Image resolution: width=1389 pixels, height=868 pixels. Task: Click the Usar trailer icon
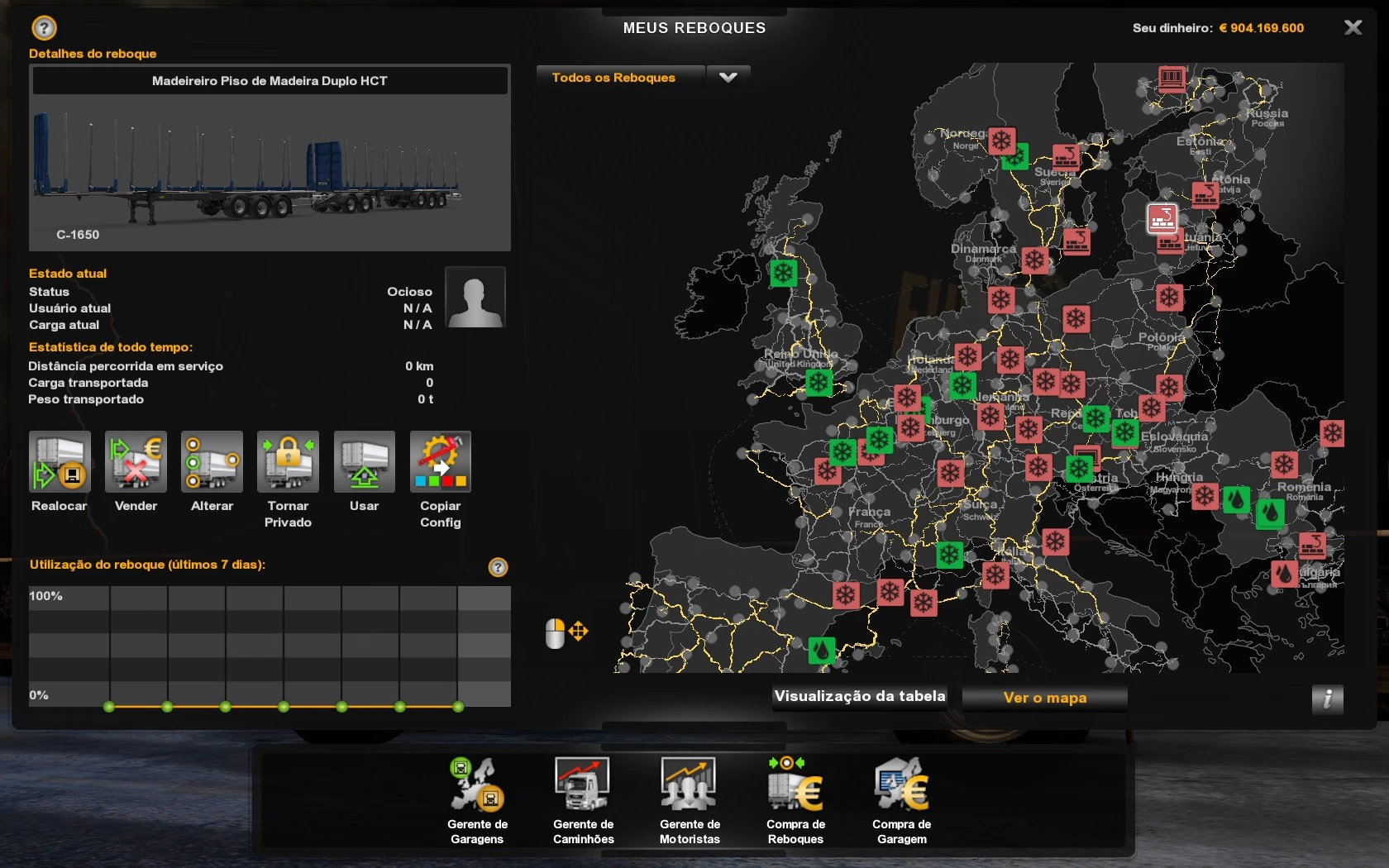364,462
